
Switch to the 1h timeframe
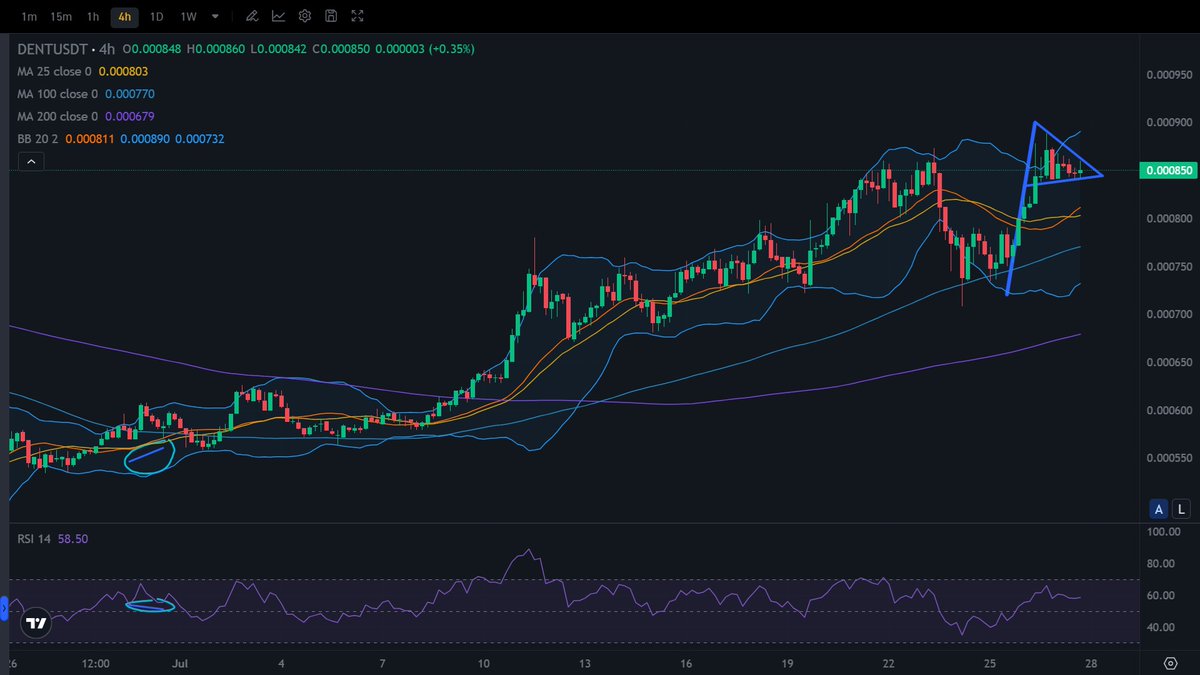93,16
